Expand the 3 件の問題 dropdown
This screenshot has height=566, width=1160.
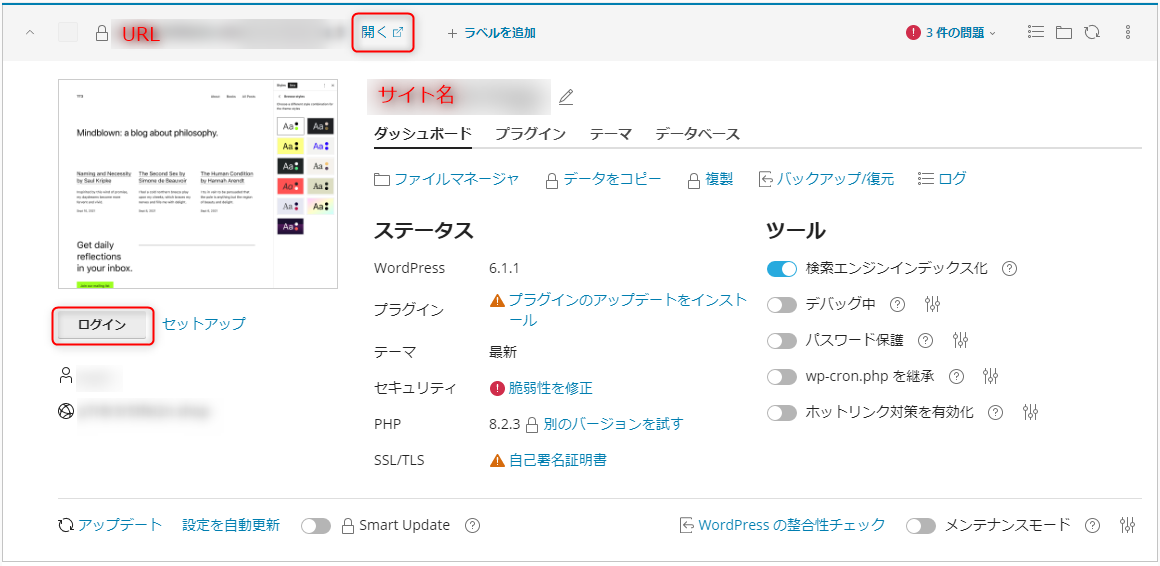tap(951, 32)
